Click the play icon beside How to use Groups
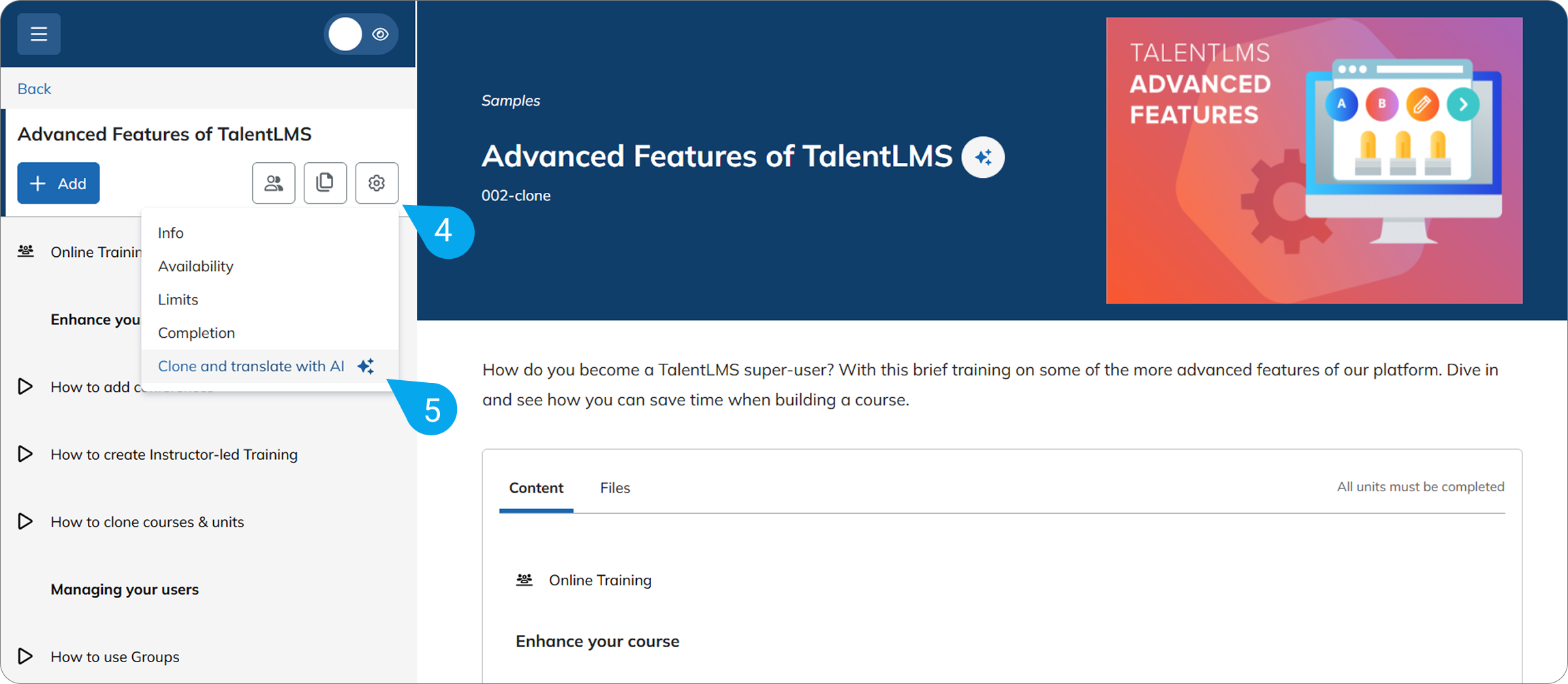Image resolution: width=1568 pixels, height=684 pixels. click(x=25, y=656)
